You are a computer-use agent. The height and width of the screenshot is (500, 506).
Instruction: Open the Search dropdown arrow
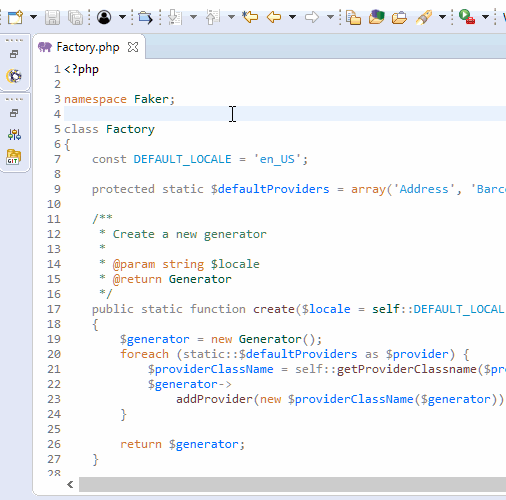coord(442,17)
